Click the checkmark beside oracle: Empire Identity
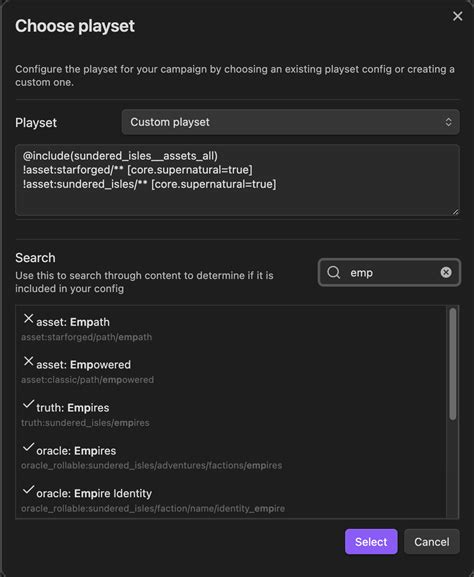 click(x=28, y=490)
